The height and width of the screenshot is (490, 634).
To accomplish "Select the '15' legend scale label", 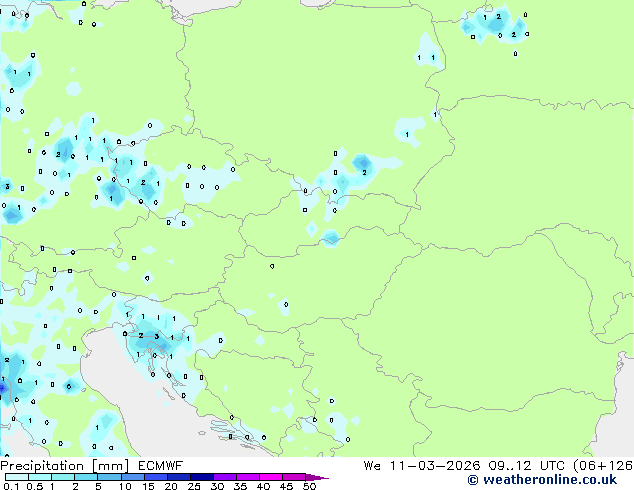I will 148,486.
